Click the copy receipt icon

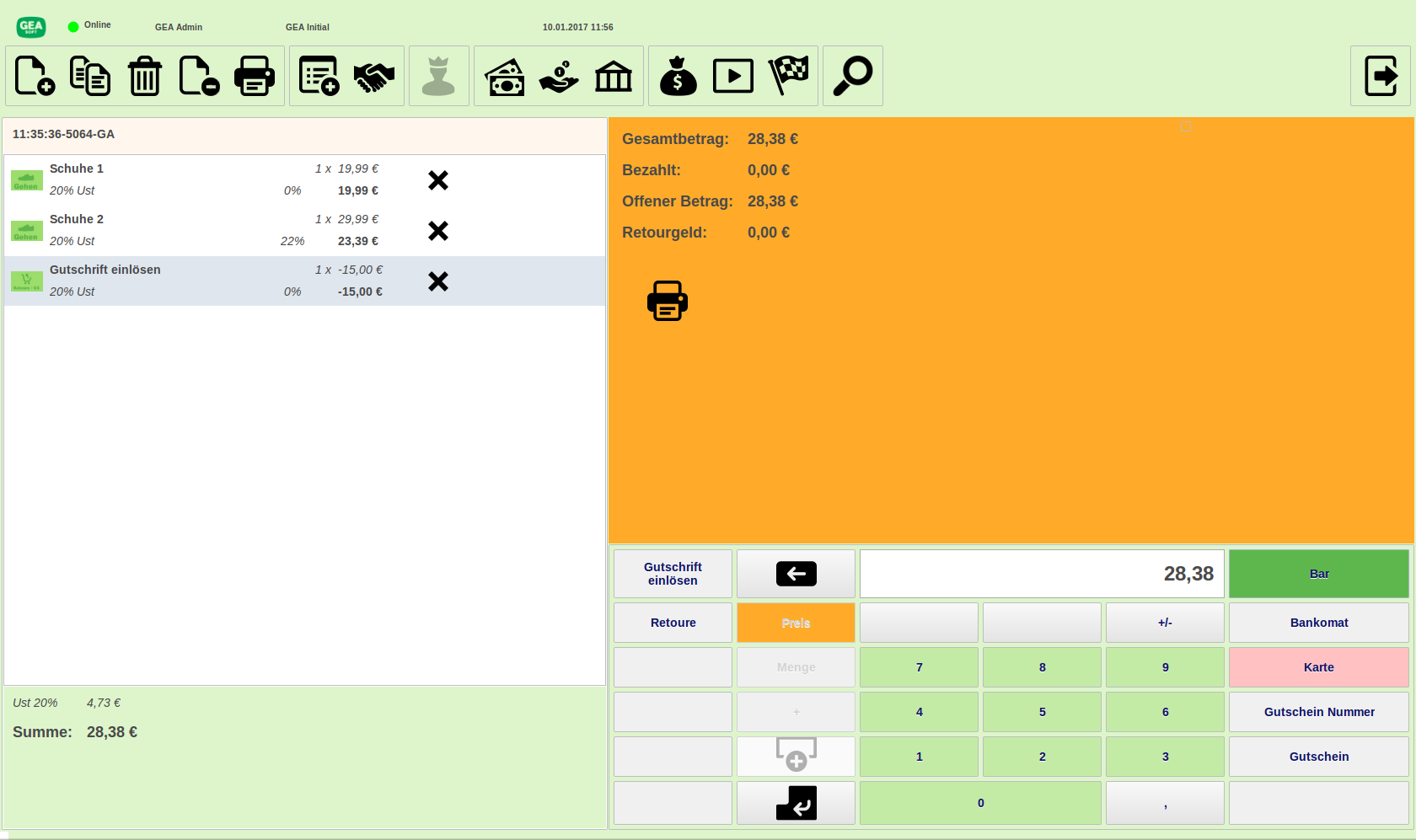click(90, 76)
